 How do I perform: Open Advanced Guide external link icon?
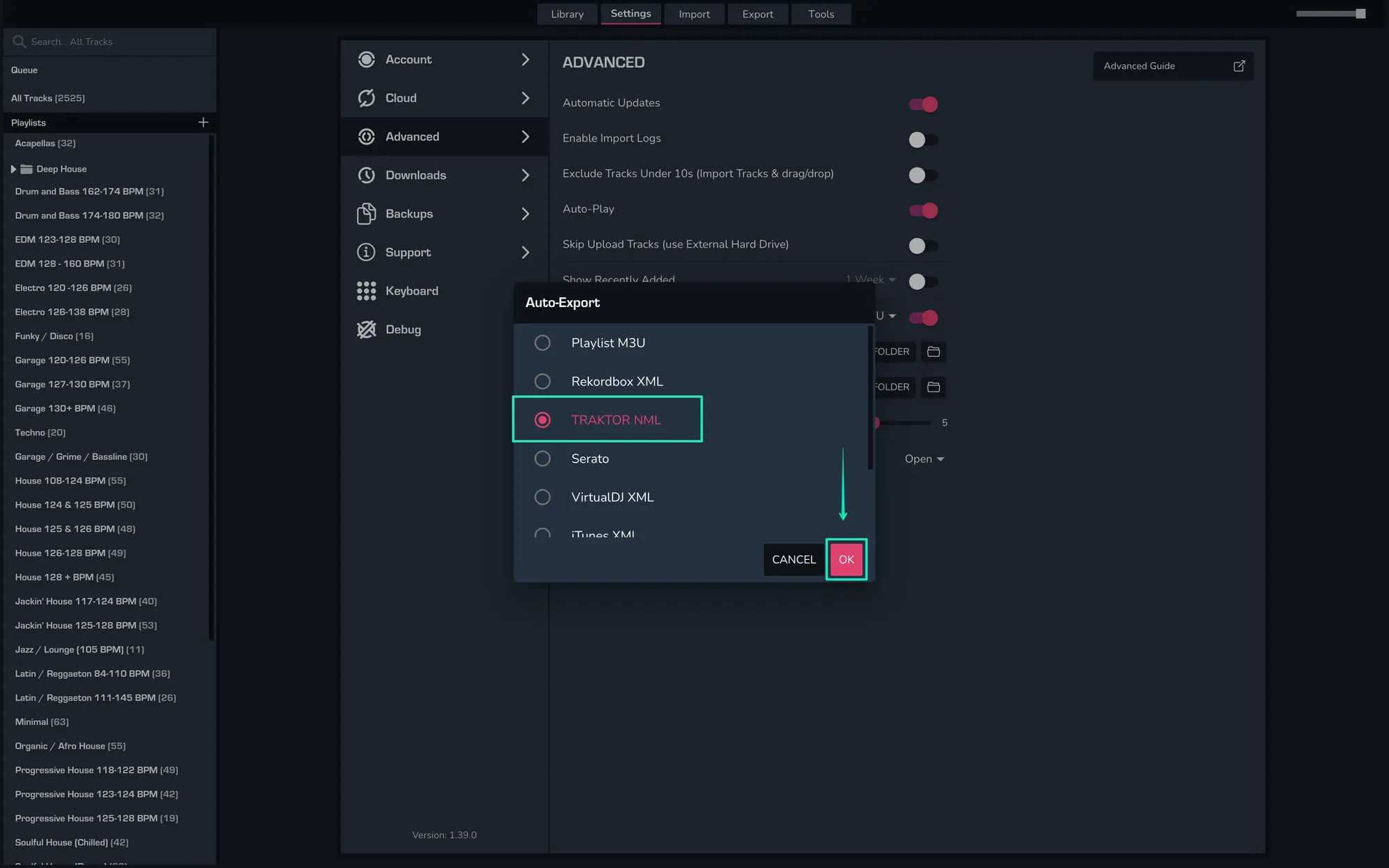1239,66
